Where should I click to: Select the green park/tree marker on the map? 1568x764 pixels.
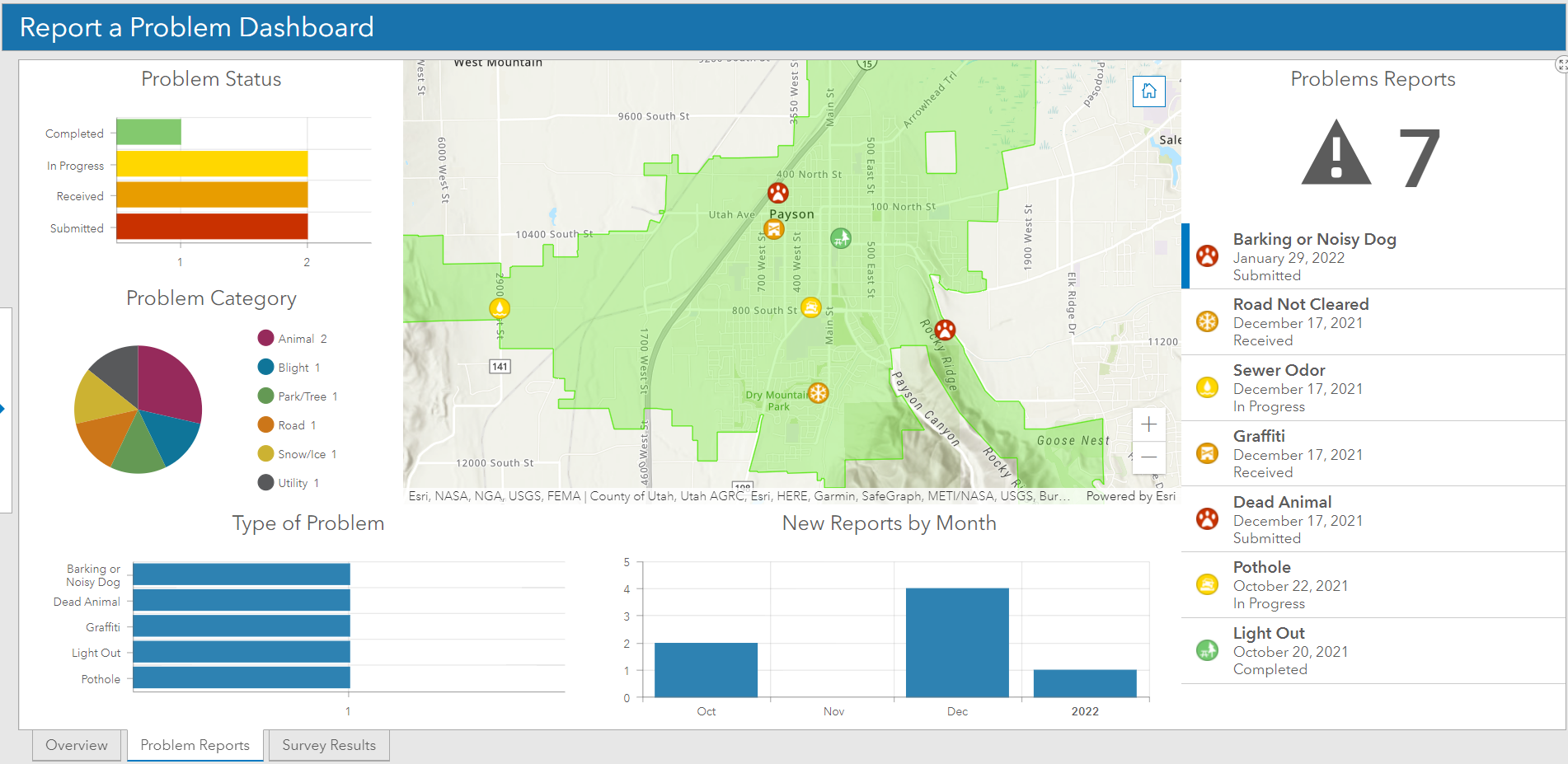pos(840,238)
